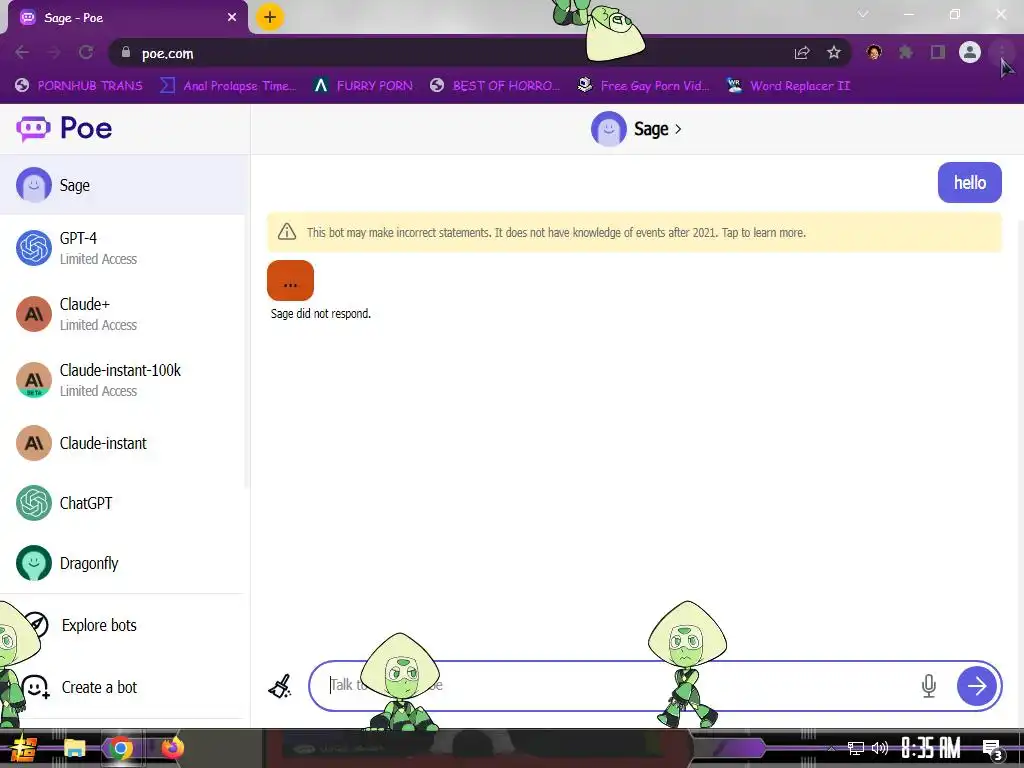Image resolution: width=1024 pixels, height=768 pixels.
Task: Activate microphone voice input
Action: [929, 686]
